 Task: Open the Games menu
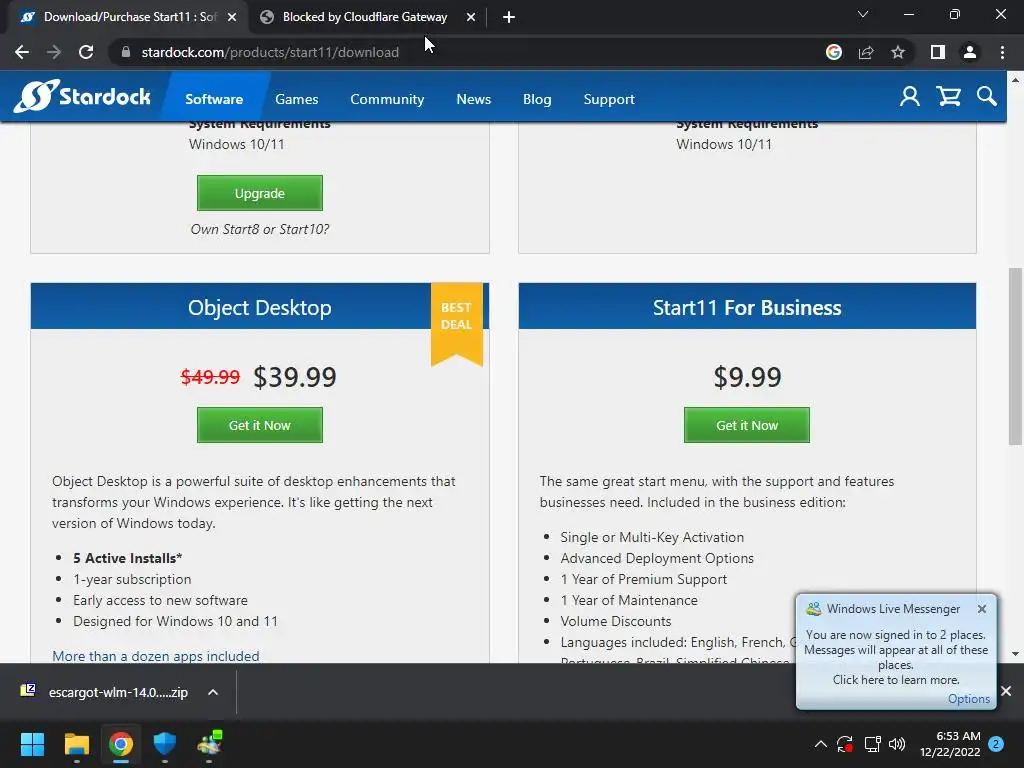tap(296, 99)
